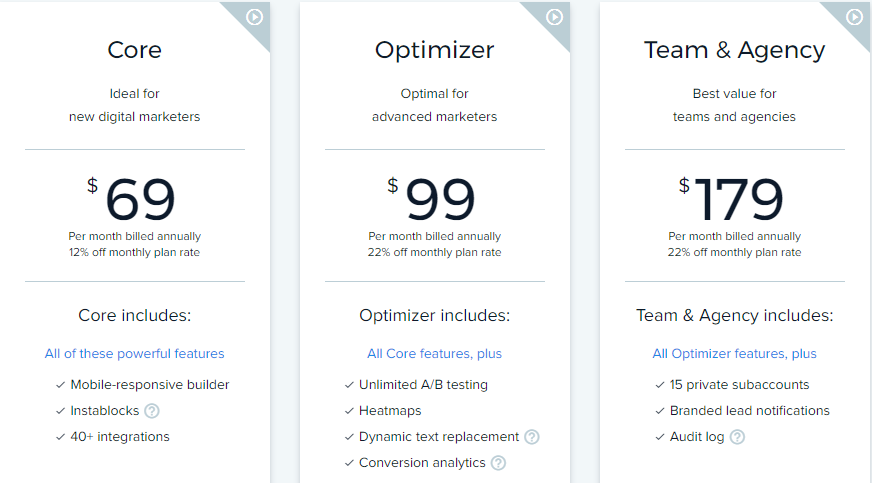Click help icon beside Dynamic text replacement
The image size is (872, 483).
(532, 437)
